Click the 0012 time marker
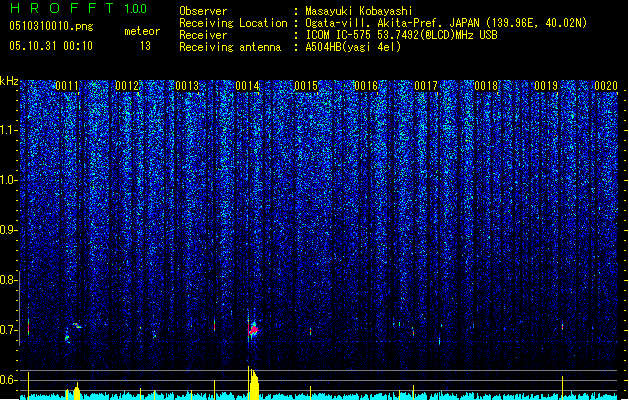Viewport: 629px width, 400px height. point(127,86)
